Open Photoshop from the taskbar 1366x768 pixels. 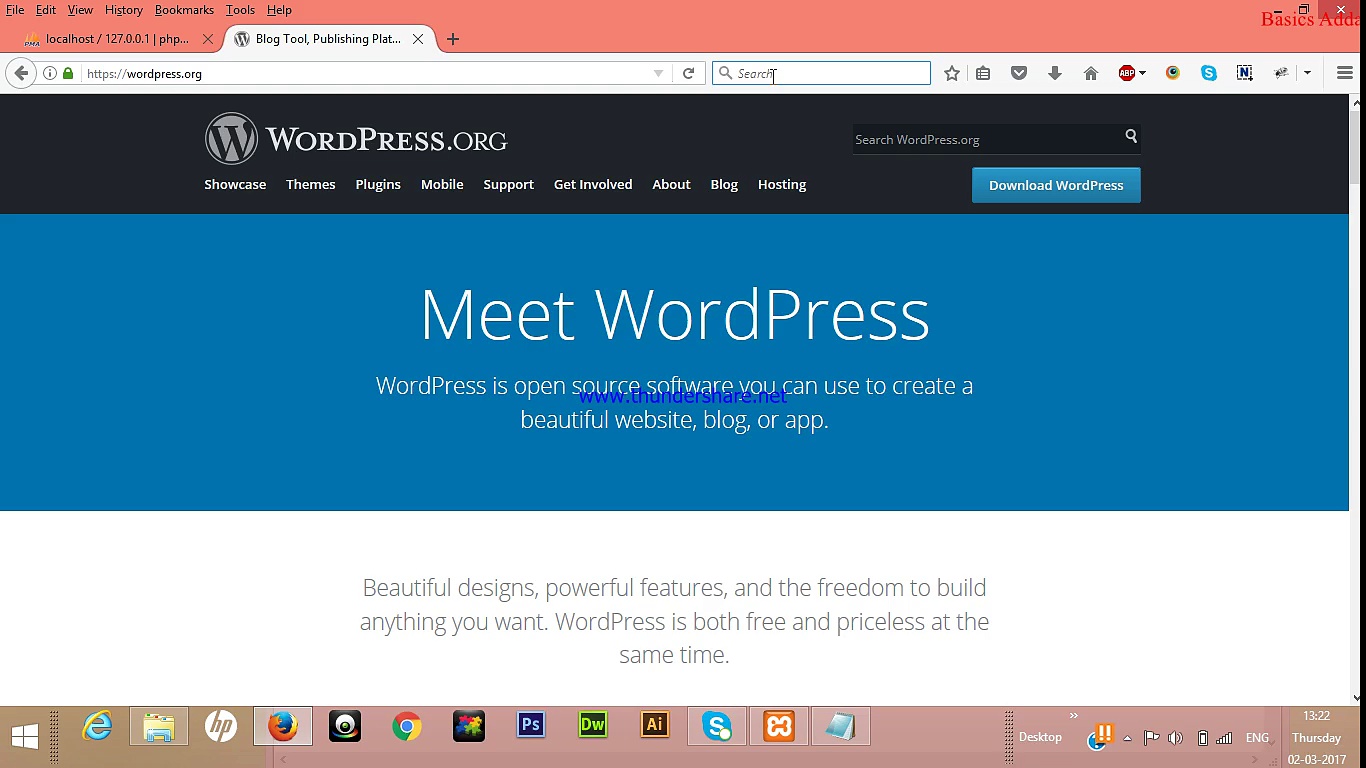(531, 727)
